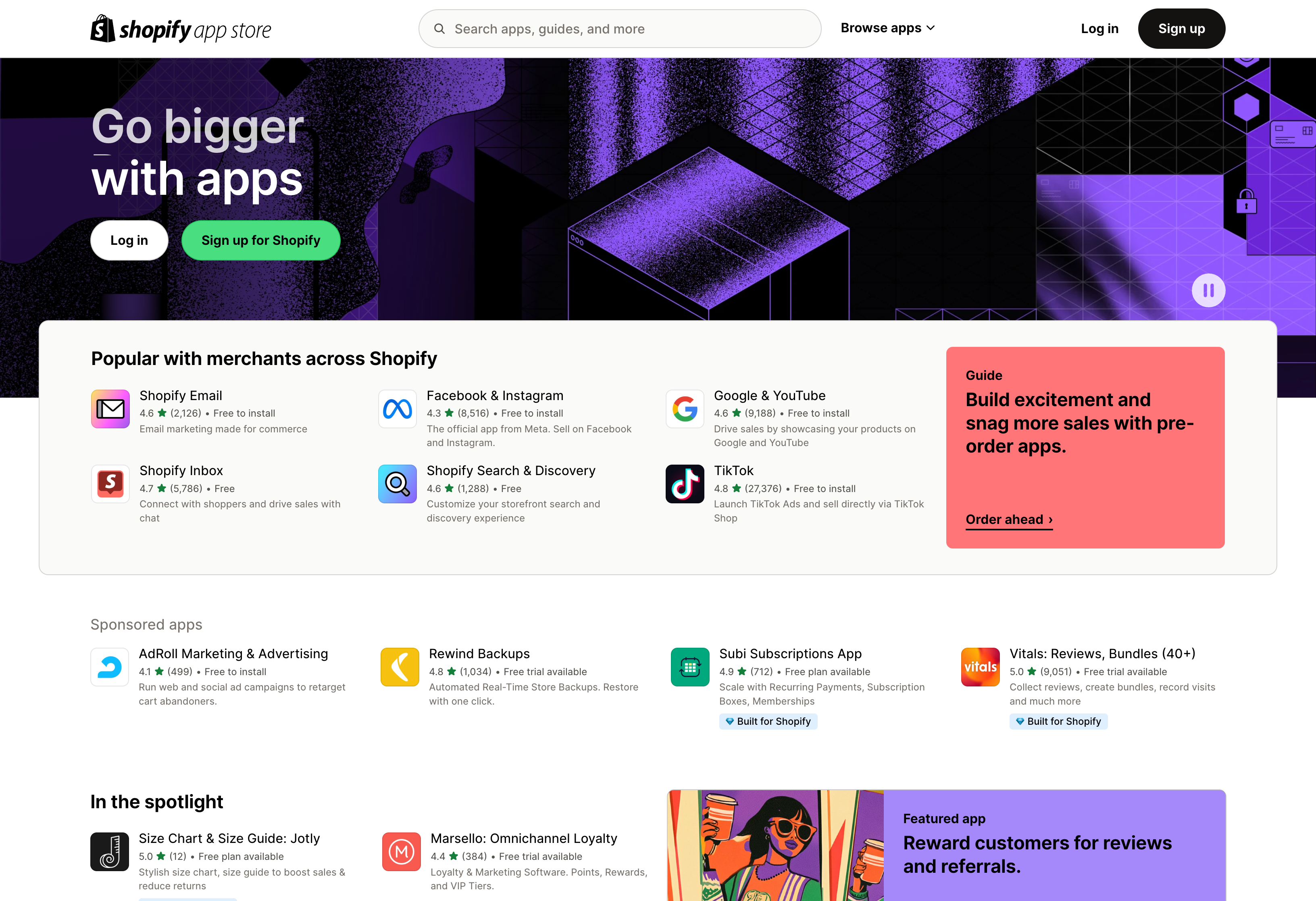Open the Google & YouTube title link
Screen dimensions: 1316x901
(770, 395)
